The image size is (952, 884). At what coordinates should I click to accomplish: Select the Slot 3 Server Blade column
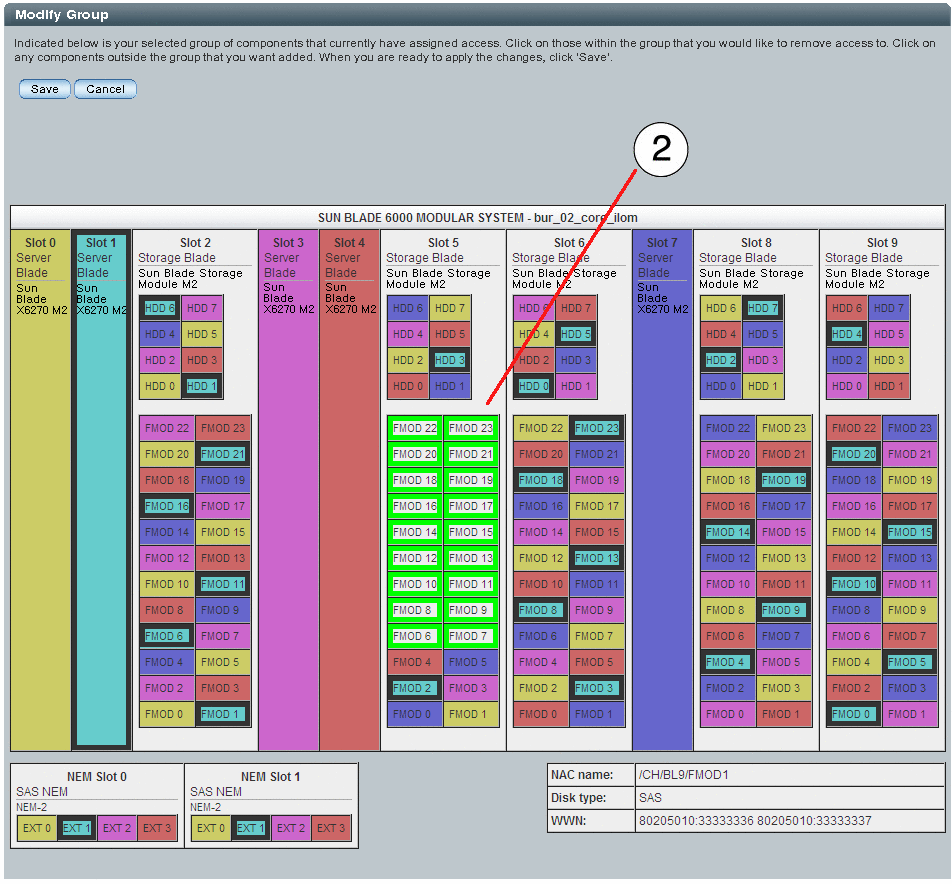288,490
